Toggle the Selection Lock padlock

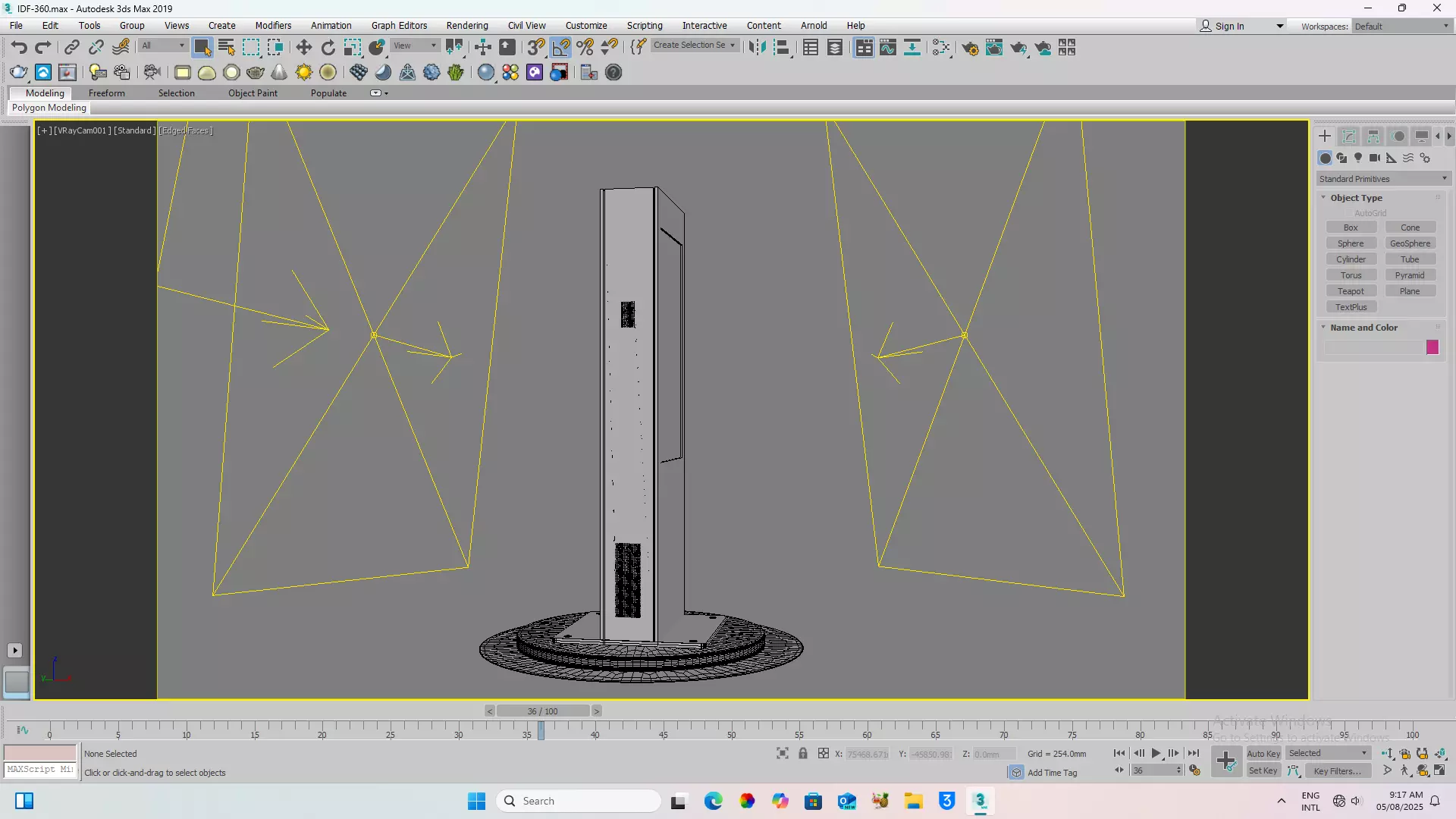click(x=803, y=753)
